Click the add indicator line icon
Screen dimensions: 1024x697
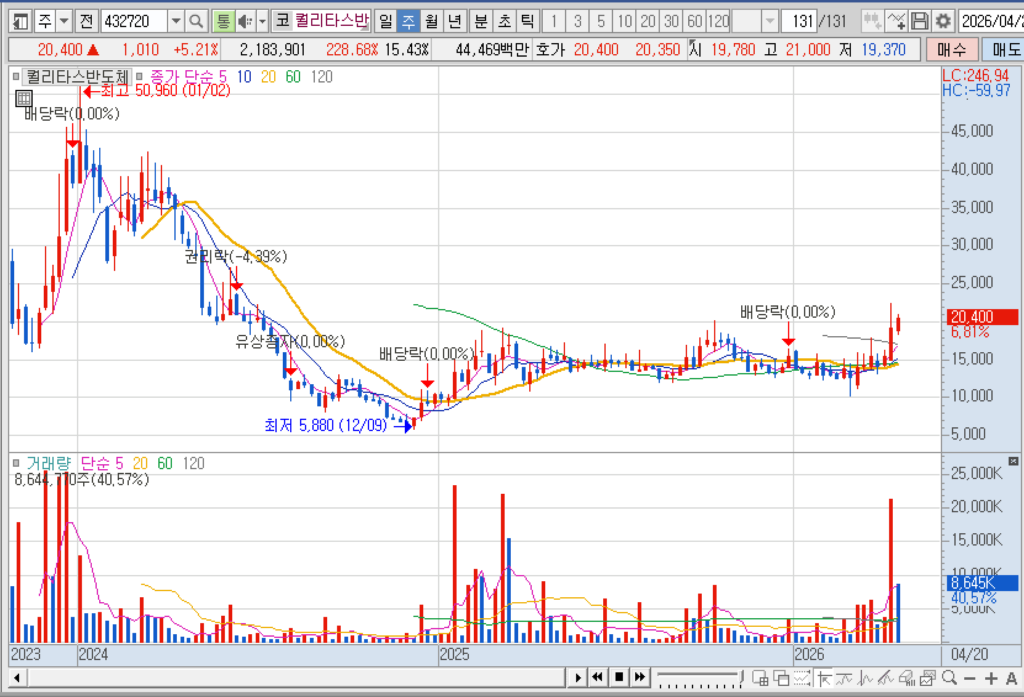coord(896,22)
